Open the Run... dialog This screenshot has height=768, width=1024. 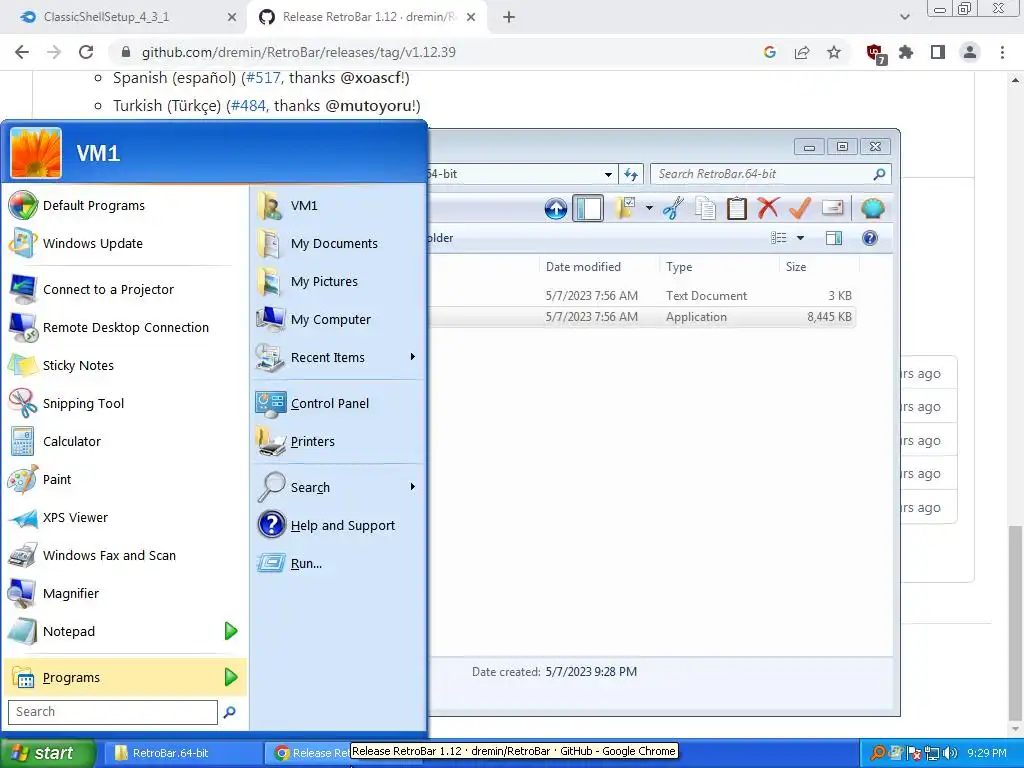(338, 563)
